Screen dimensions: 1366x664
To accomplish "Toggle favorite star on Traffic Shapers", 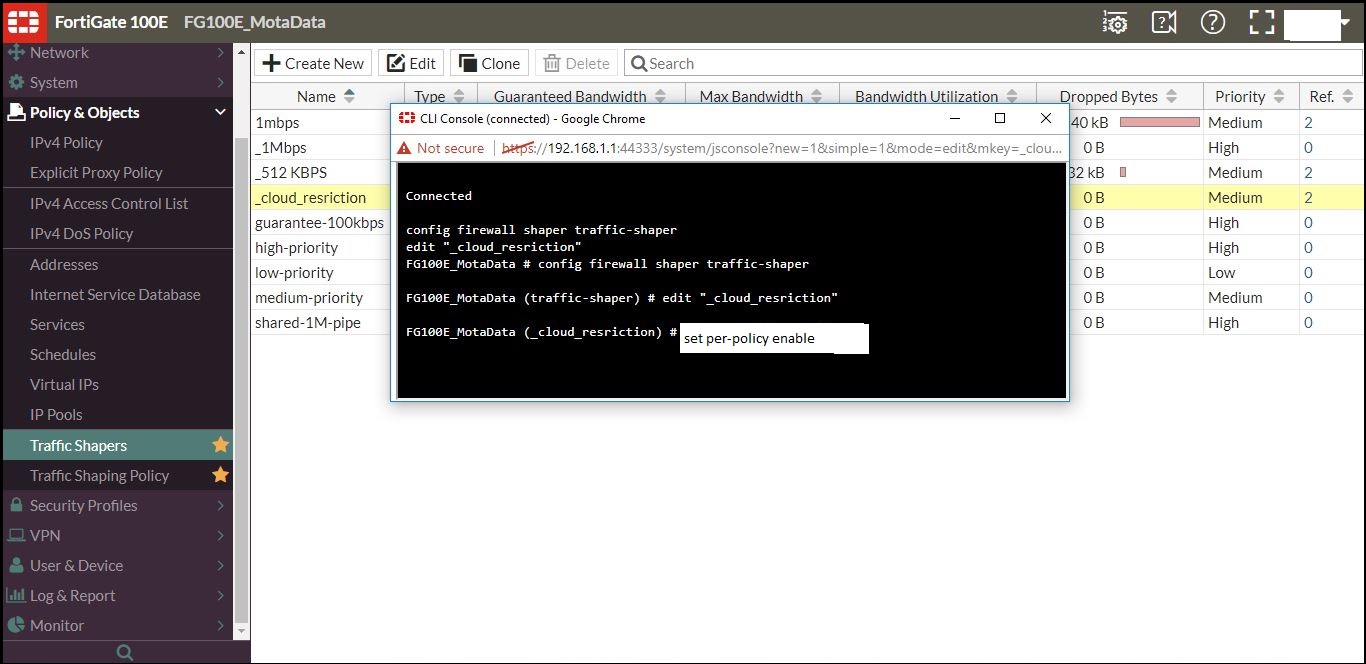I will tap(221, 445).
